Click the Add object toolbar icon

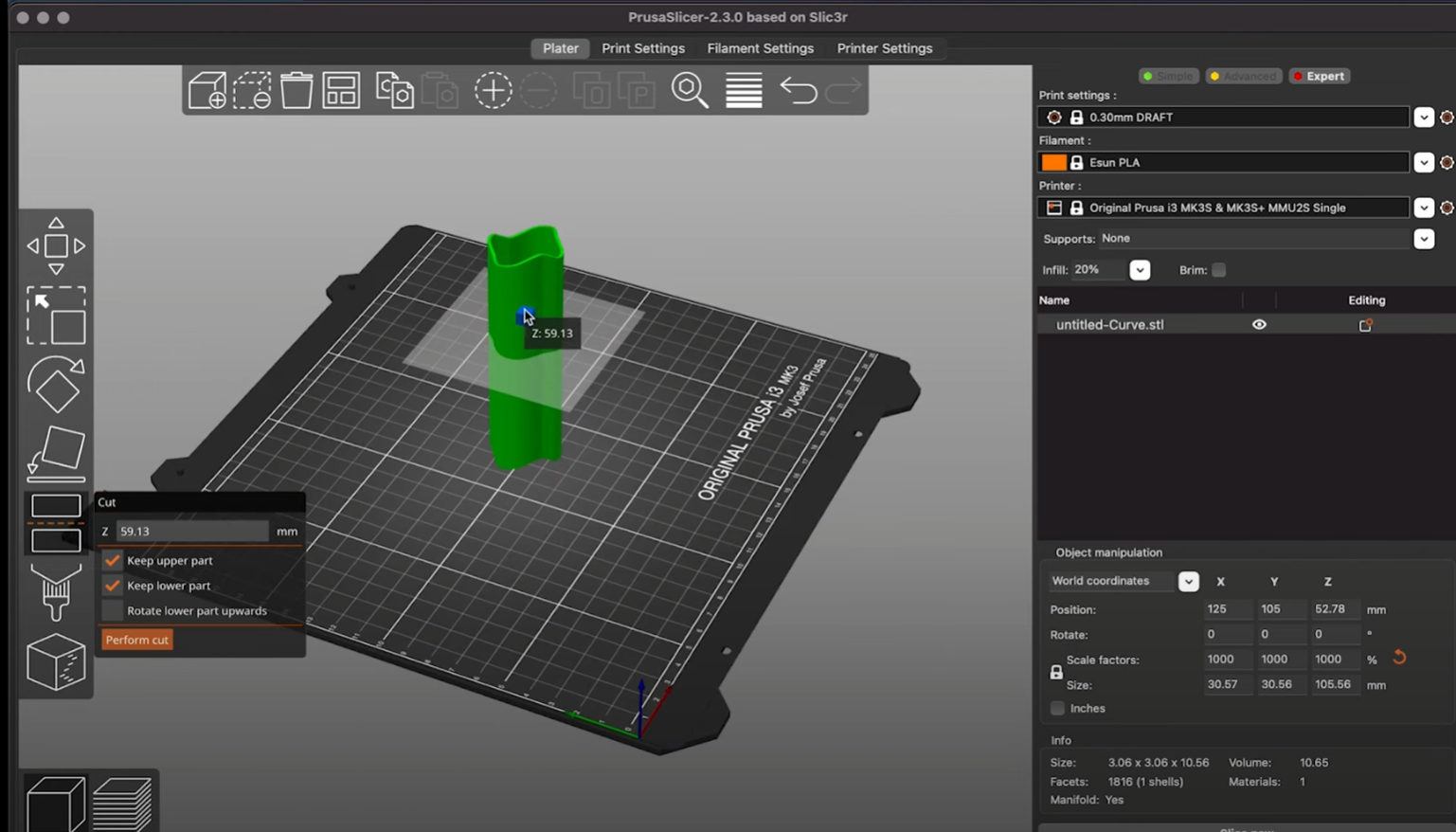(x=207, y=91)
